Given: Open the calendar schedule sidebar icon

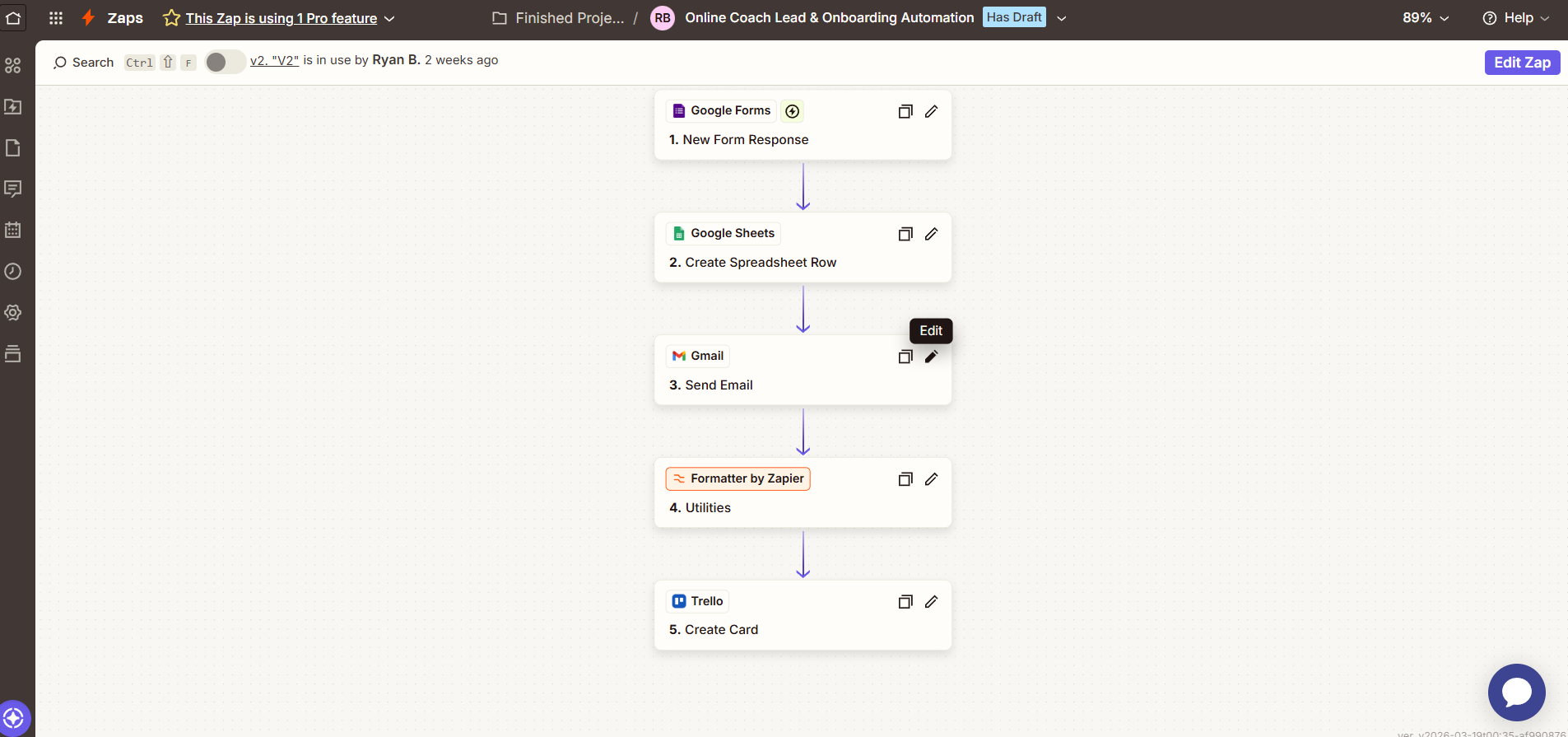Looking at the screenshot, I should tap(13, 230).
